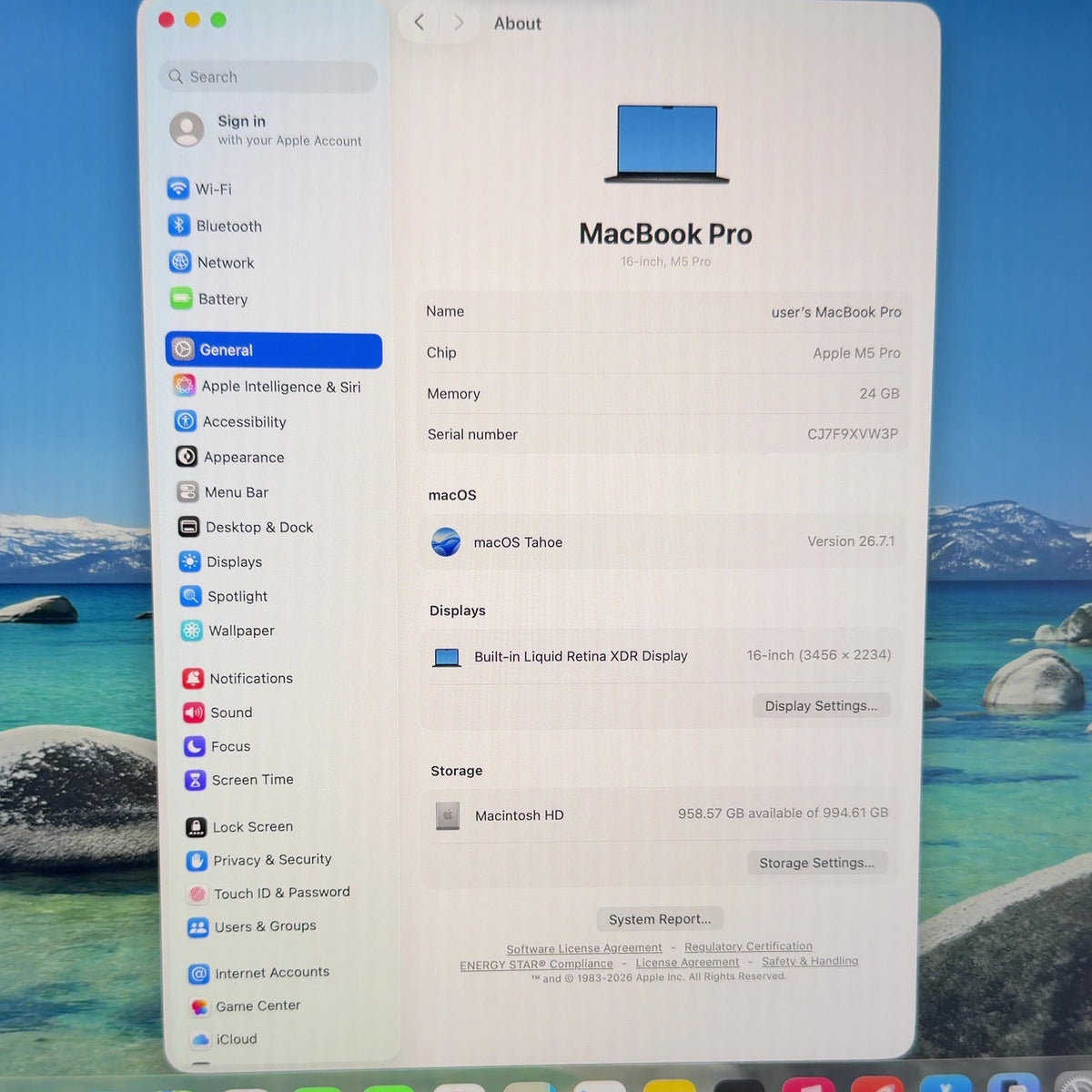Click the Network globe icon

(180, 262)
